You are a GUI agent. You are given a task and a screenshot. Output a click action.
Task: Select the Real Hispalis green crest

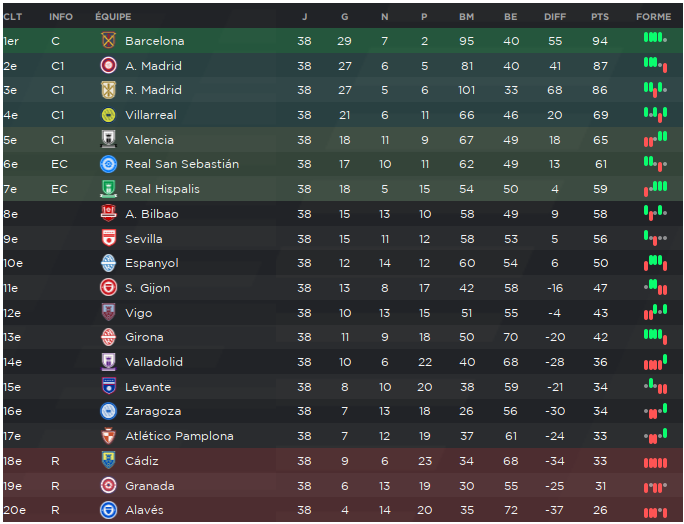click(x=108, y=189)
